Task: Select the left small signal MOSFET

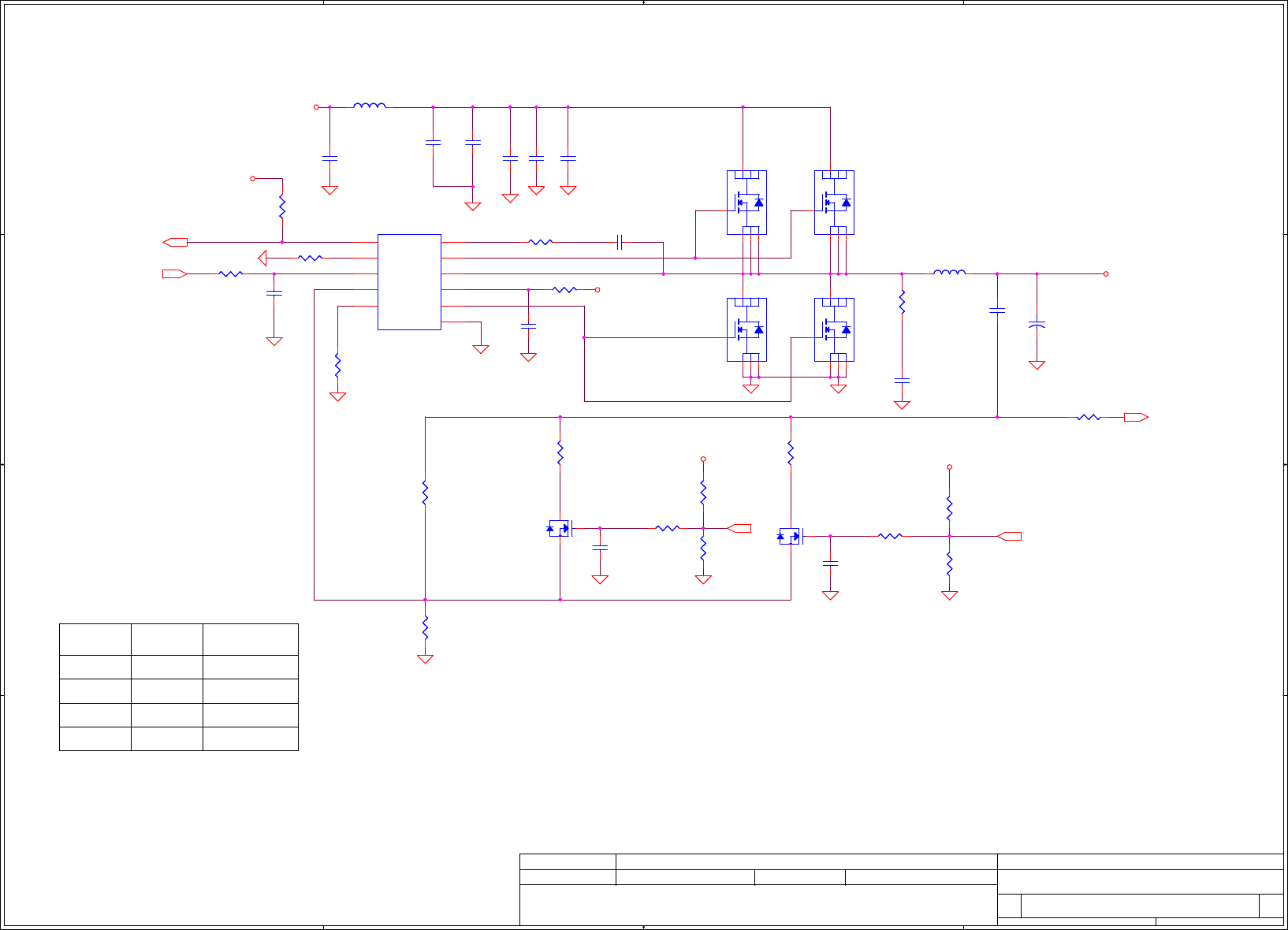Action: [x=559, y=528]
